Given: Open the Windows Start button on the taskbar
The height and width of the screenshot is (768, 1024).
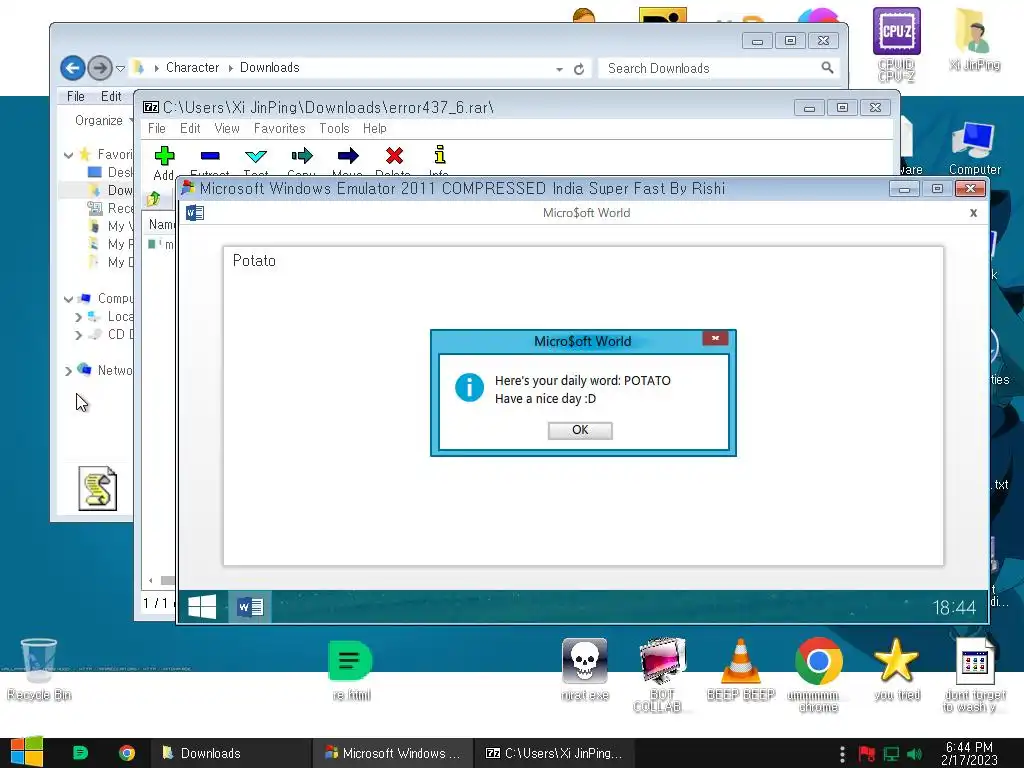Looking at the screenshot, I should [x=27, y=752].
